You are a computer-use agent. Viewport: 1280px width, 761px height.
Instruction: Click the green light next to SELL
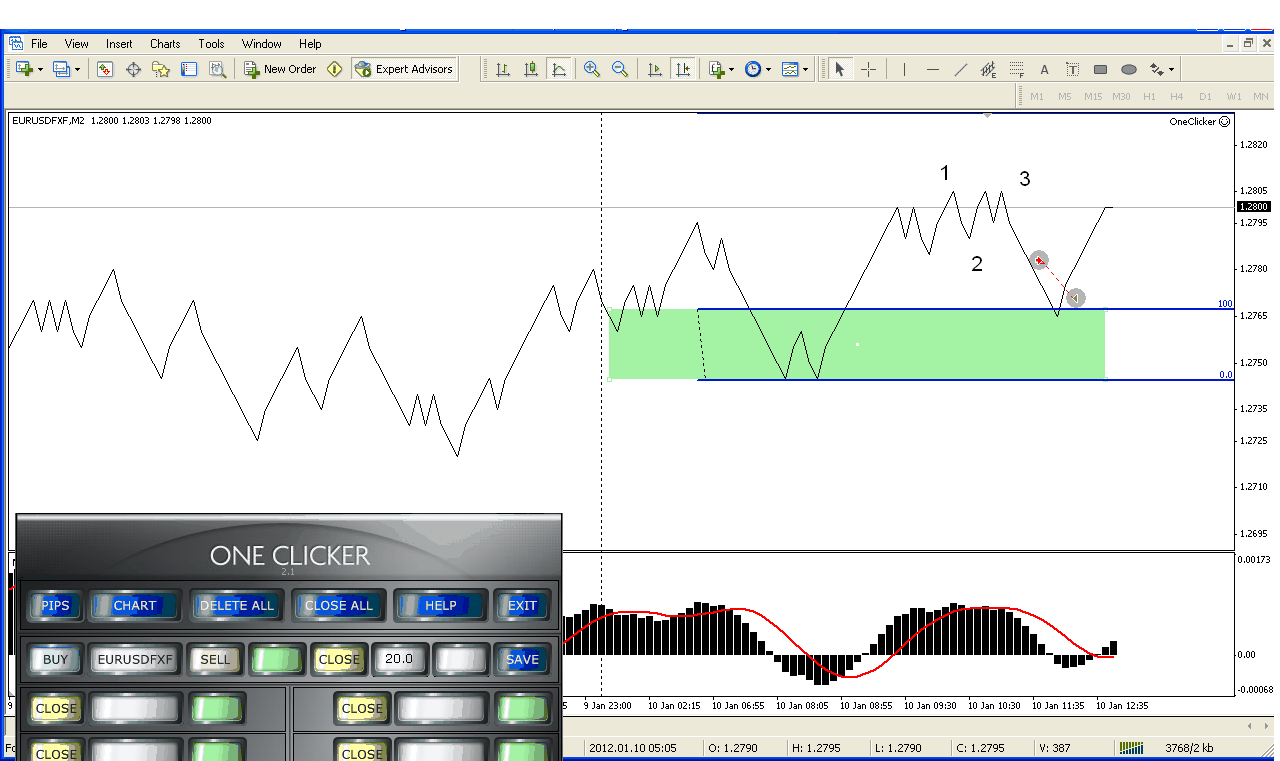coord(276,659)
